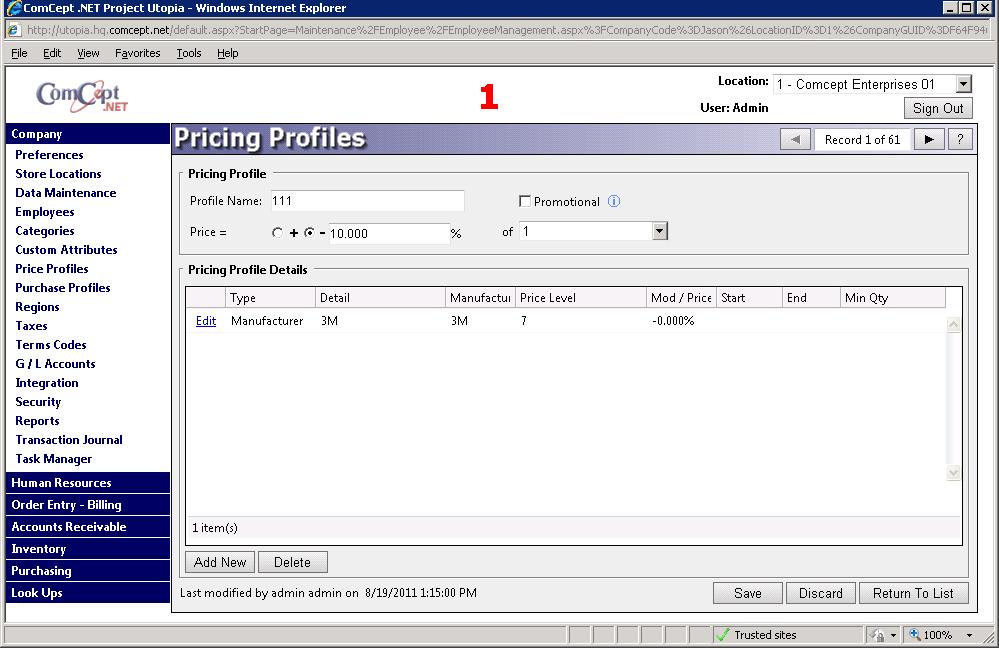Open help with the question mark button
This screenshot has height=648, width=999.
coord(960,139)
